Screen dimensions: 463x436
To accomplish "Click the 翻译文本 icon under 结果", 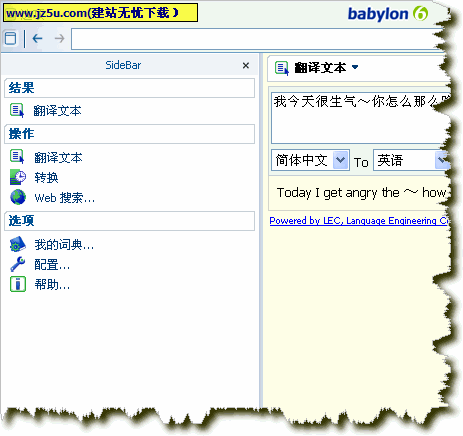I will pyautogui.click(x=17, y=110).
